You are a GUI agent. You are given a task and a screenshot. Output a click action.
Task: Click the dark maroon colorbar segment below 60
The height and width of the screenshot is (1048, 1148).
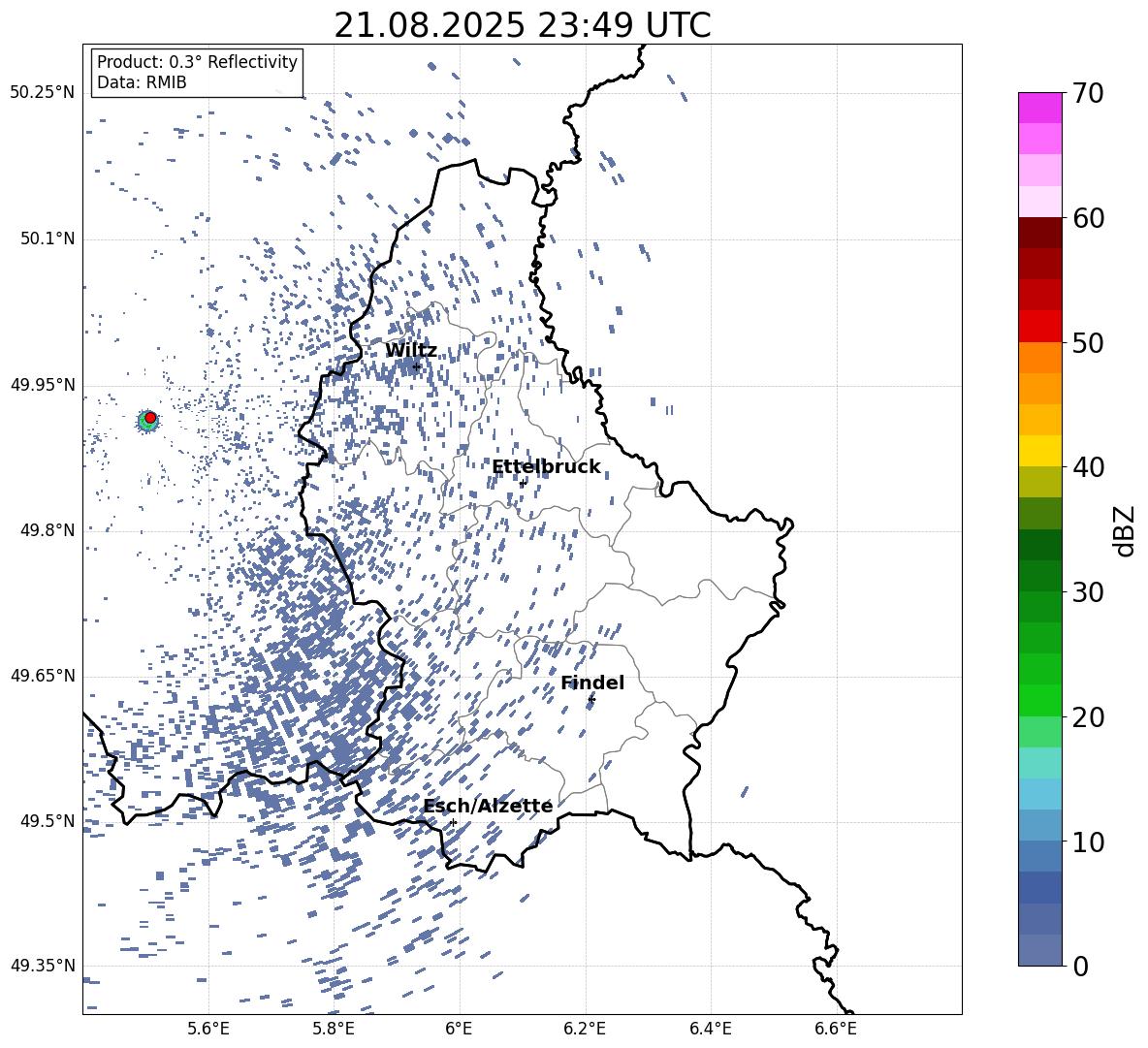tap(1039, 233)
